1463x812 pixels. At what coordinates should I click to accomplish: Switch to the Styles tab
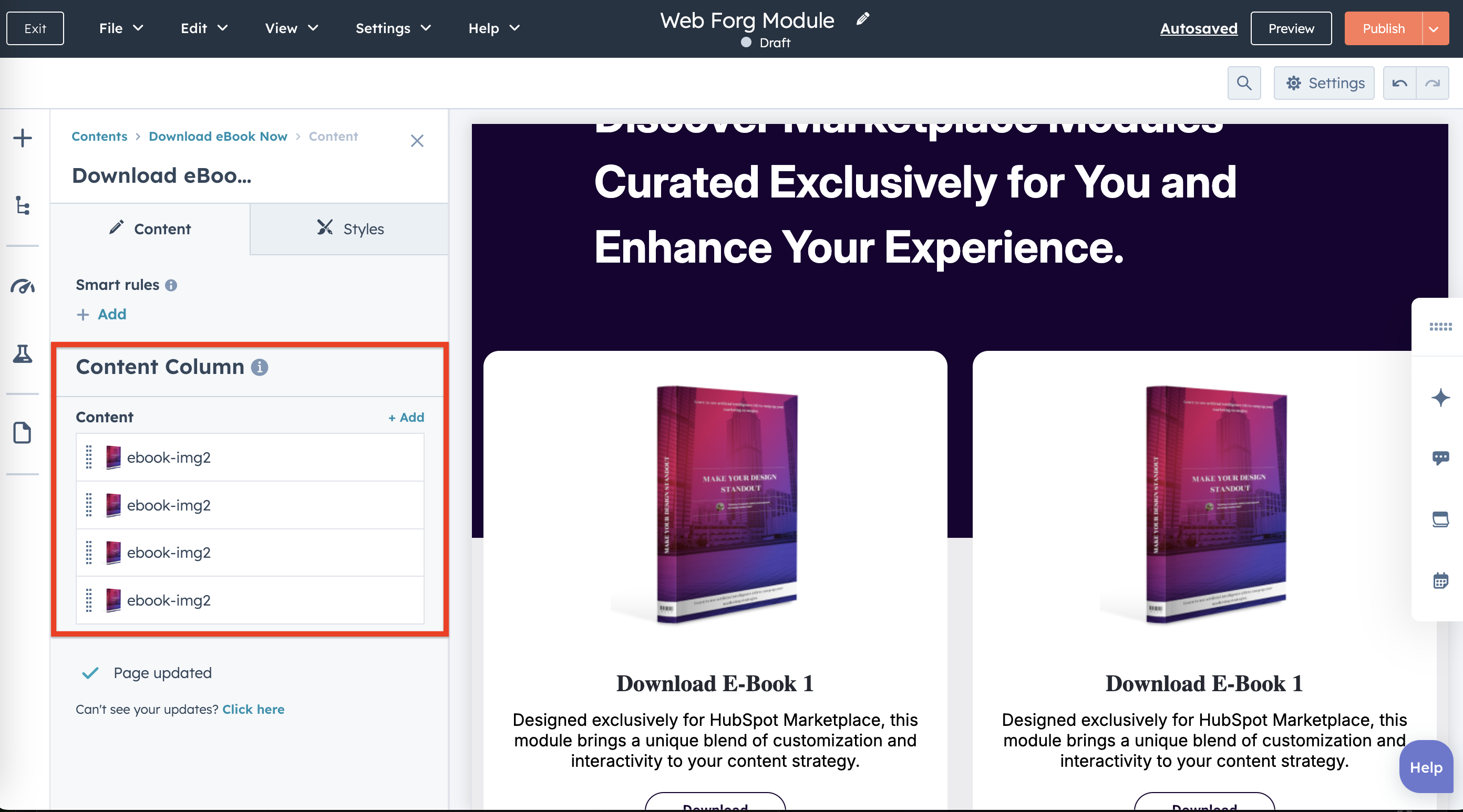[350, 229]
